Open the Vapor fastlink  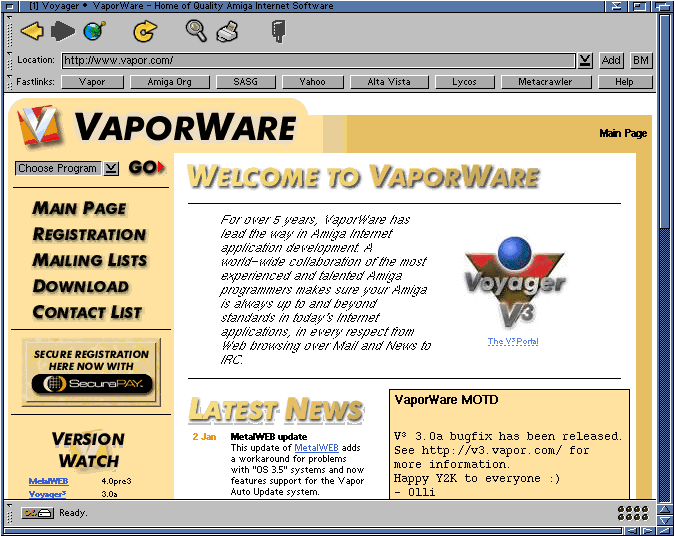pos(92,82)
